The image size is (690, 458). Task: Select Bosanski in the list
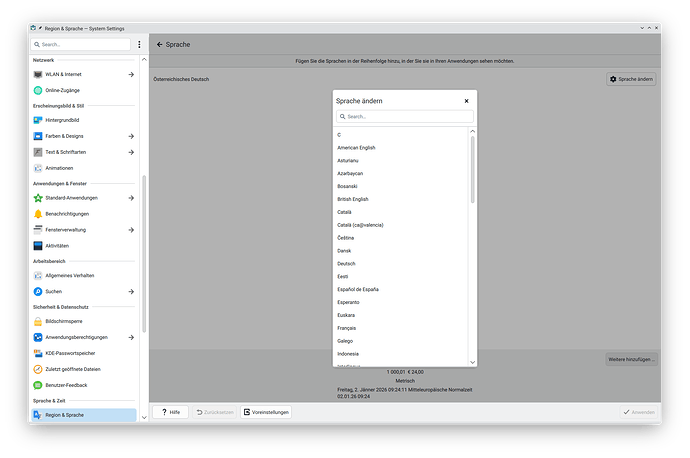[401, 187]
